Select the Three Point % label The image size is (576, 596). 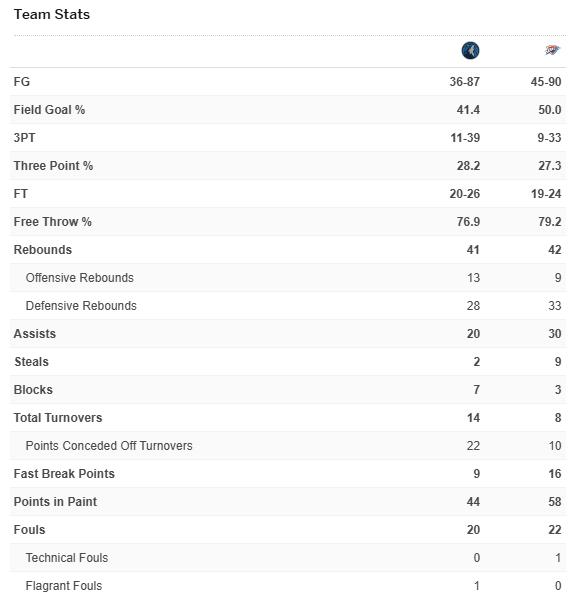coord(53,166)
